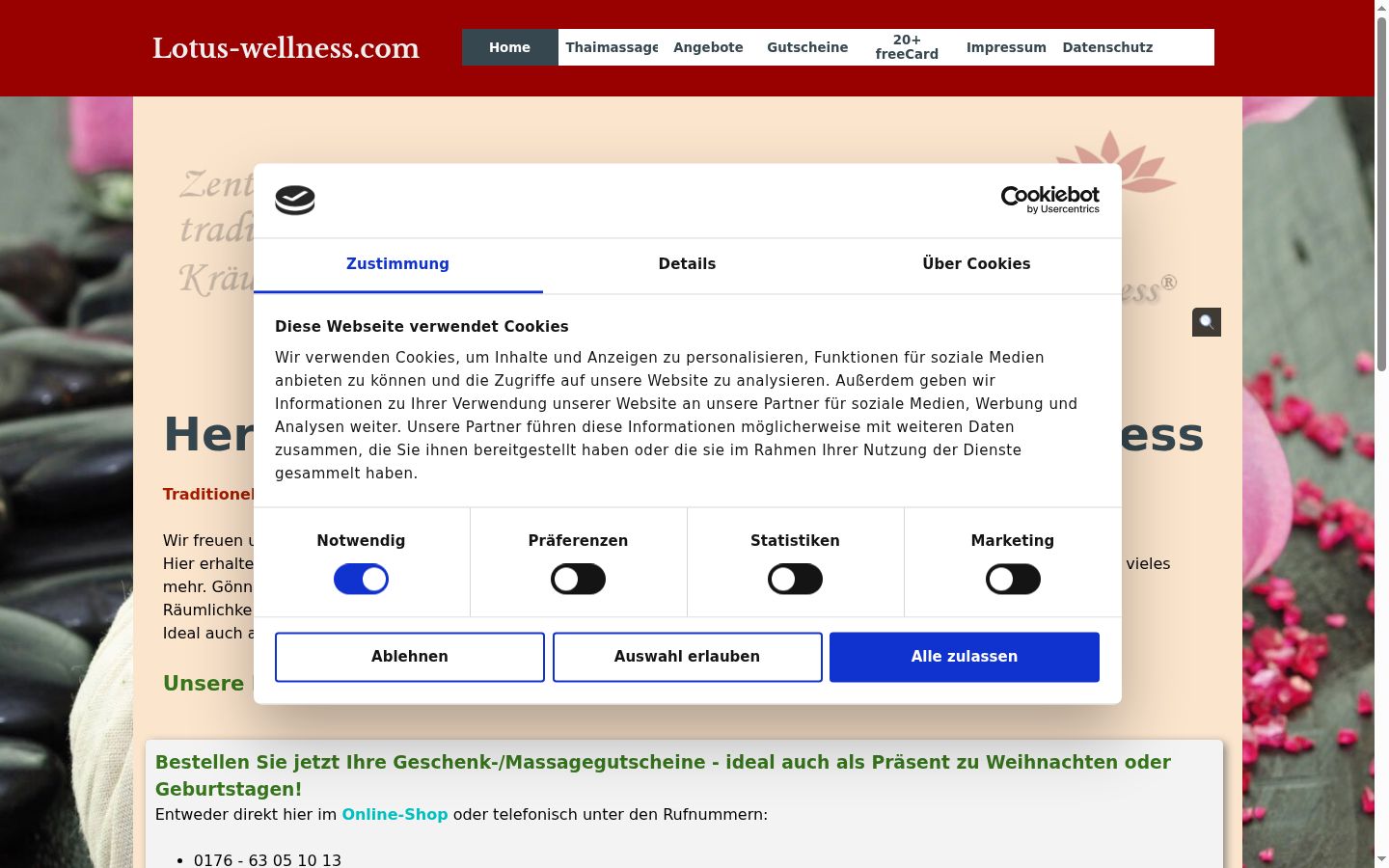The image size is (1389, 868).
Task: Open the Gutscheine menu item
Action: [x=807, y=47]
